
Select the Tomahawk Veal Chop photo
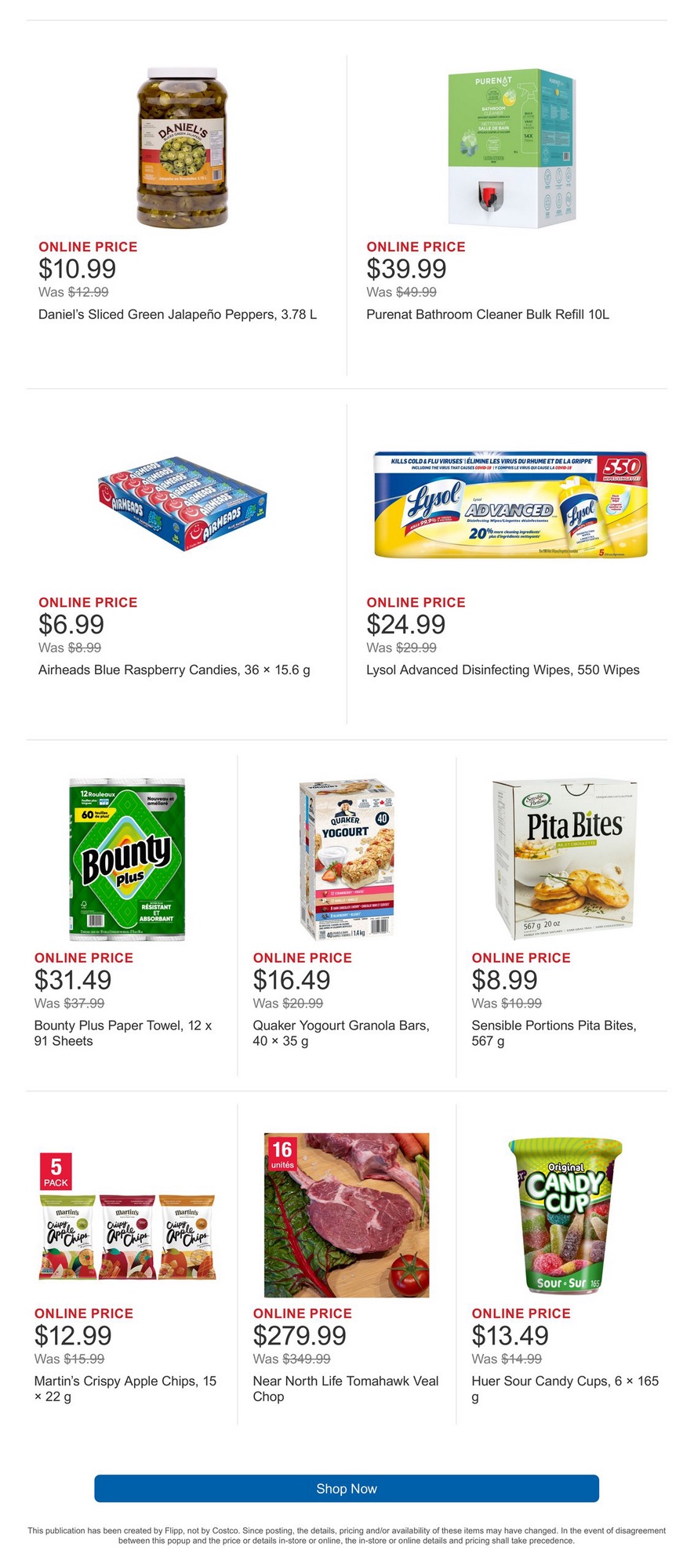point(347,1214)
